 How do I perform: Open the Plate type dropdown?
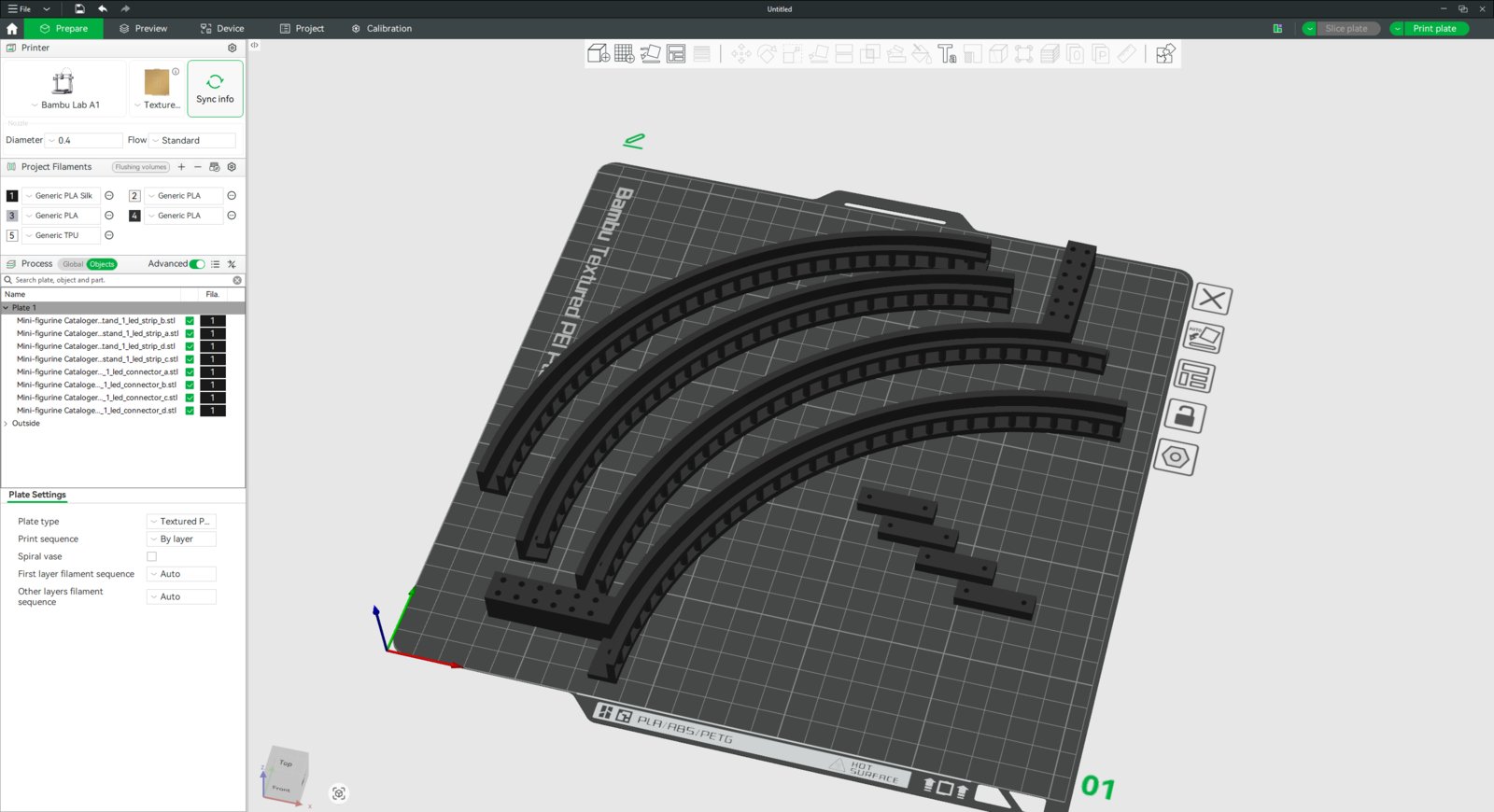181,522
